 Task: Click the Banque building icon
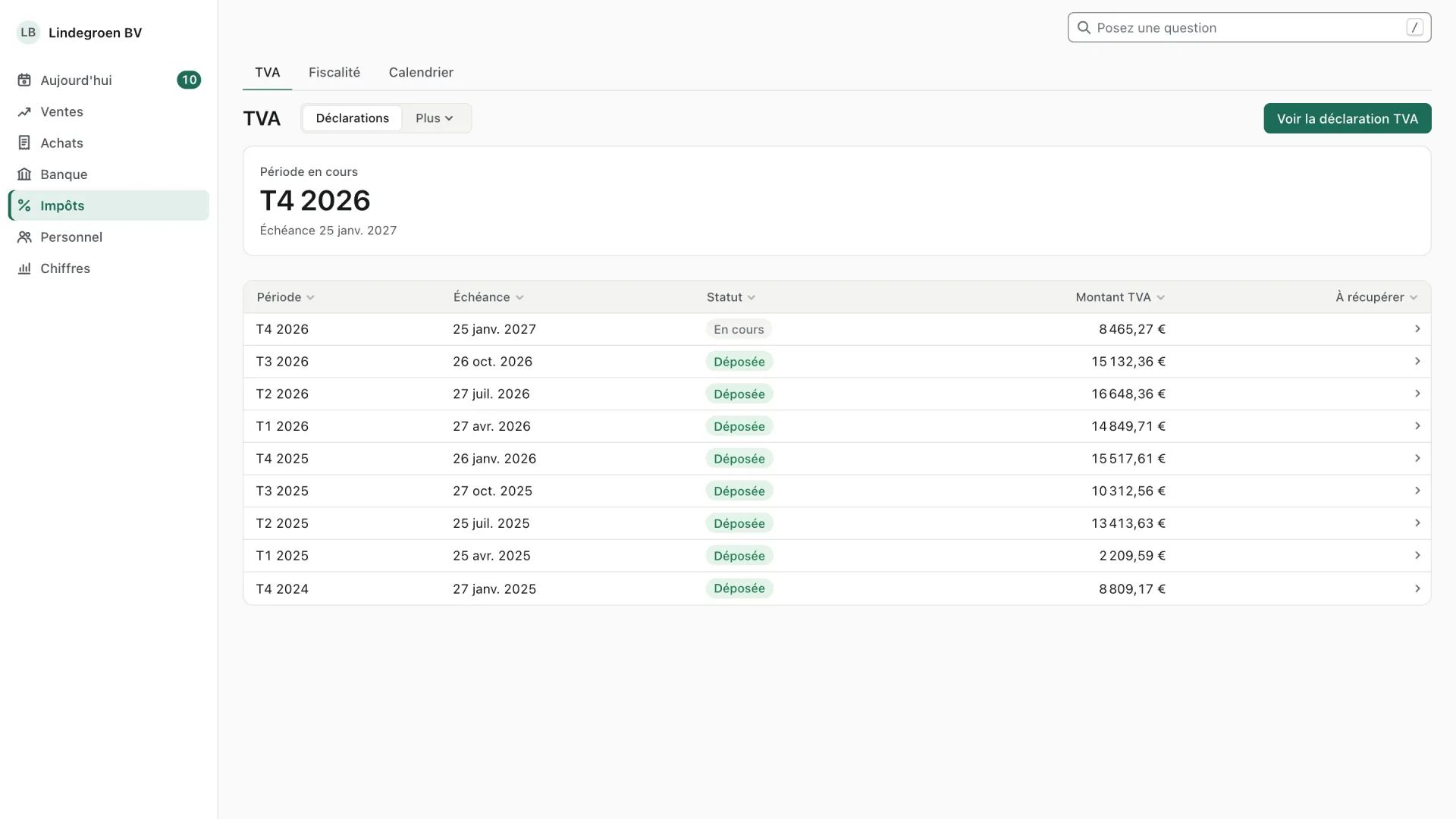(x=24, y=174)
